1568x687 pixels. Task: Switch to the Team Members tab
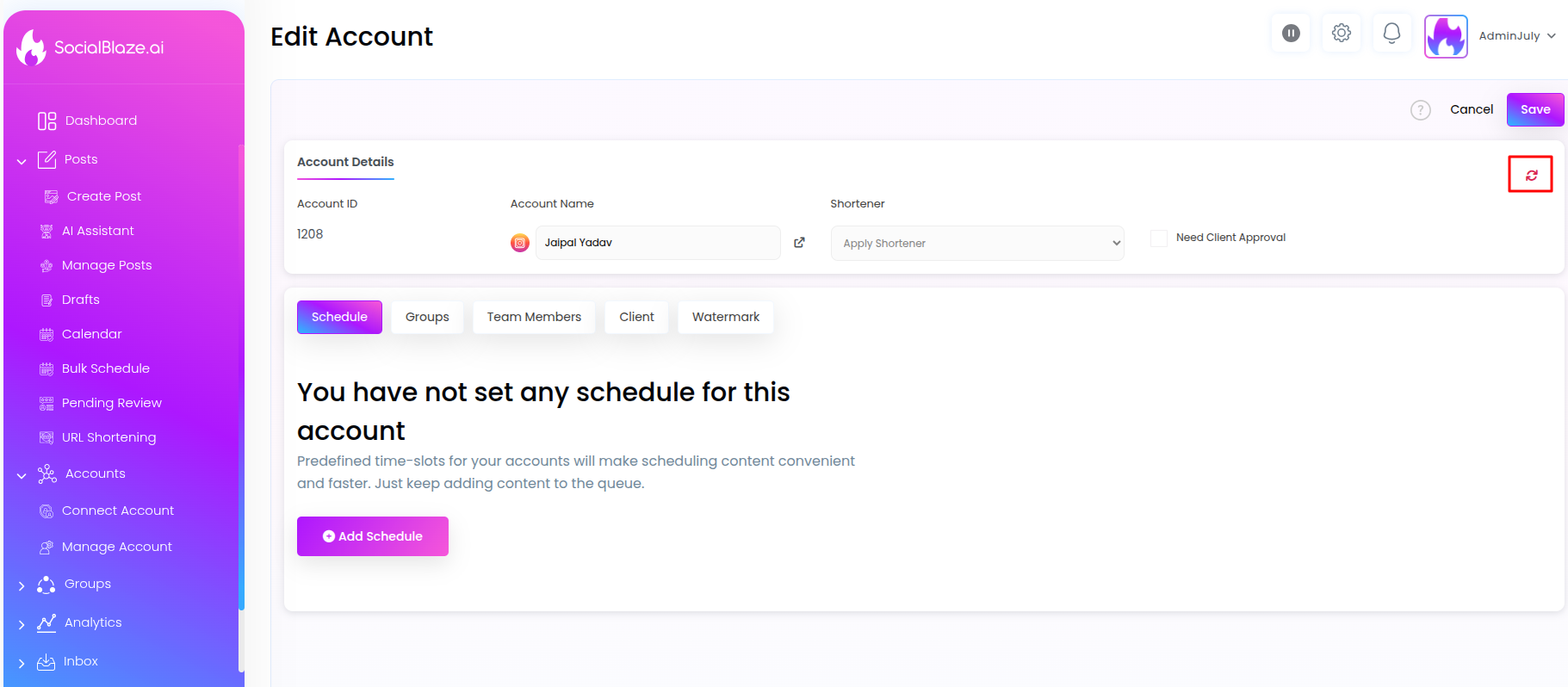tap(534, 317)
